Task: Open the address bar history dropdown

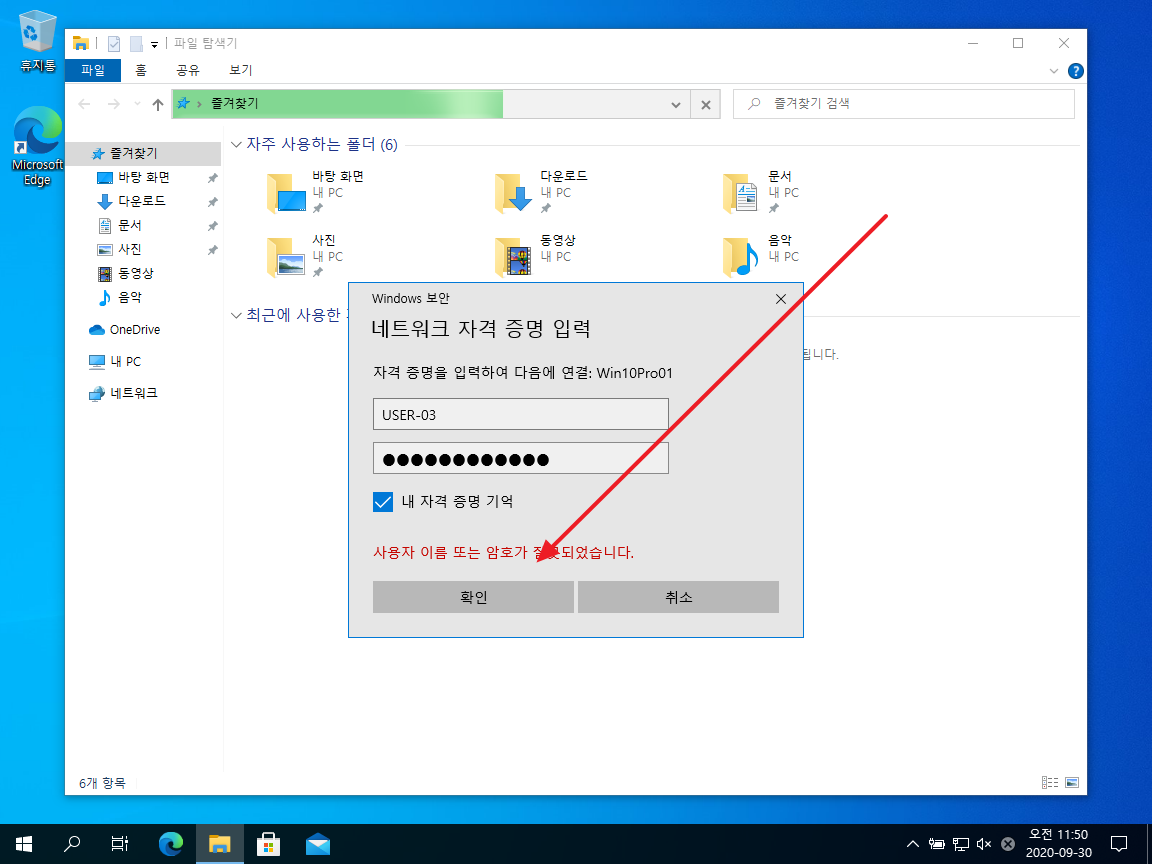Action: pyautogui.click(x=676, y=104)
